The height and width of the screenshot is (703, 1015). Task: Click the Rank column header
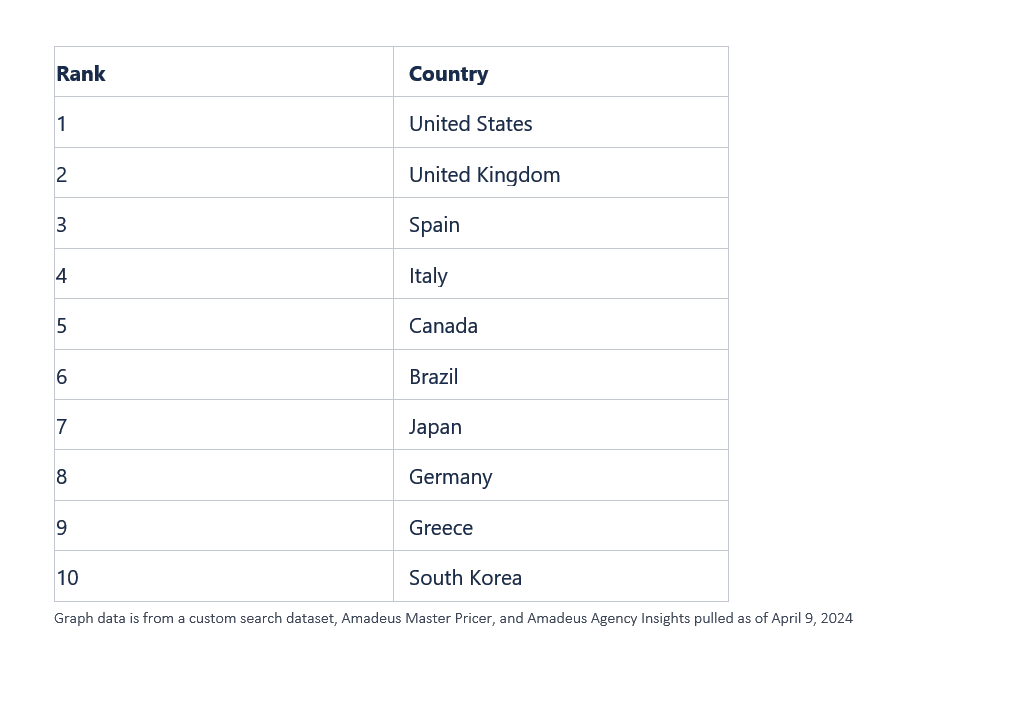pyautogui.click(x=81, y=74)
